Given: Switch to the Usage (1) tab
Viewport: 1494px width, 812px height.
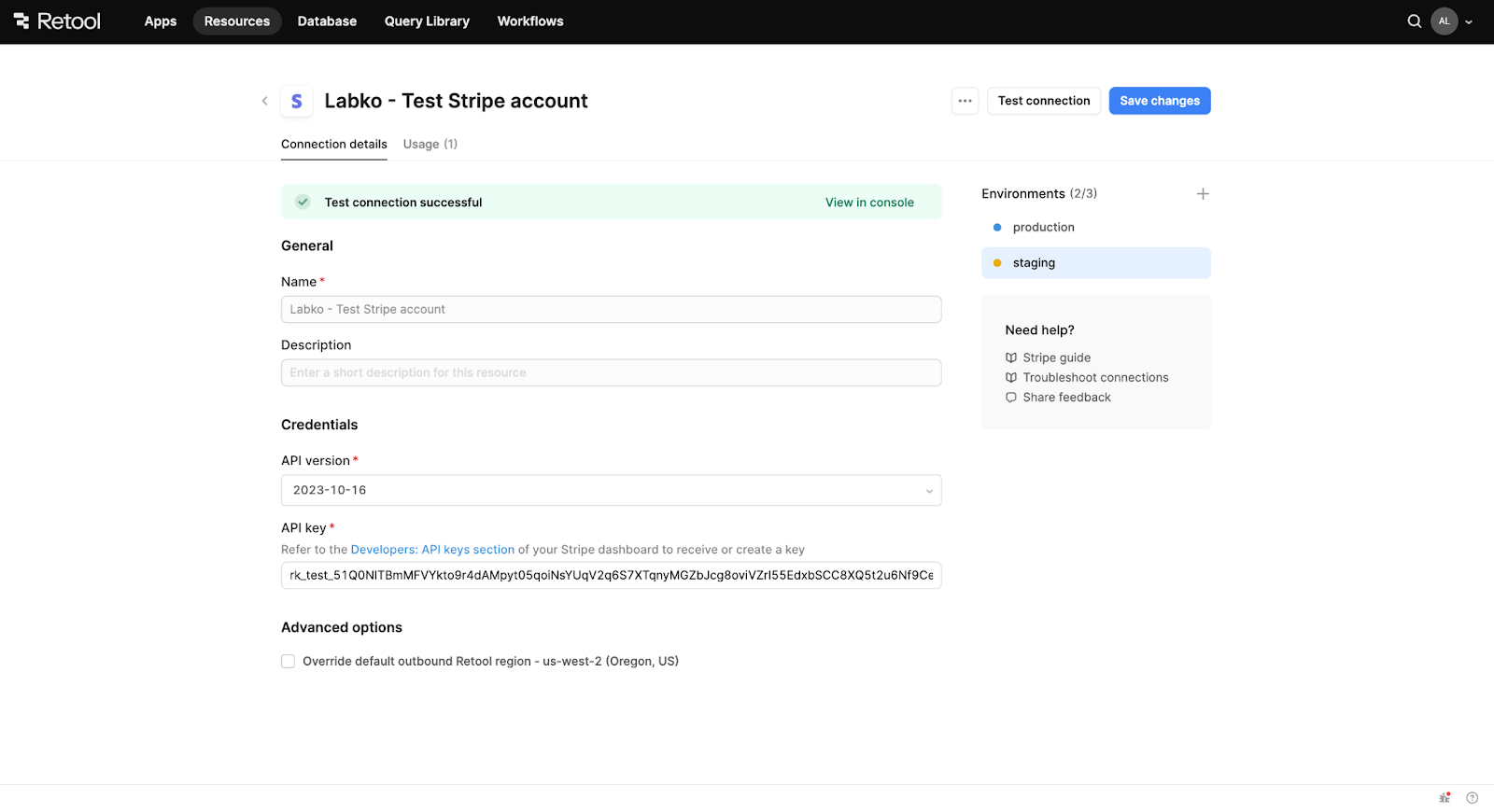Looking at the screenshot, I should pyautogui.click(x=430, y=145).
